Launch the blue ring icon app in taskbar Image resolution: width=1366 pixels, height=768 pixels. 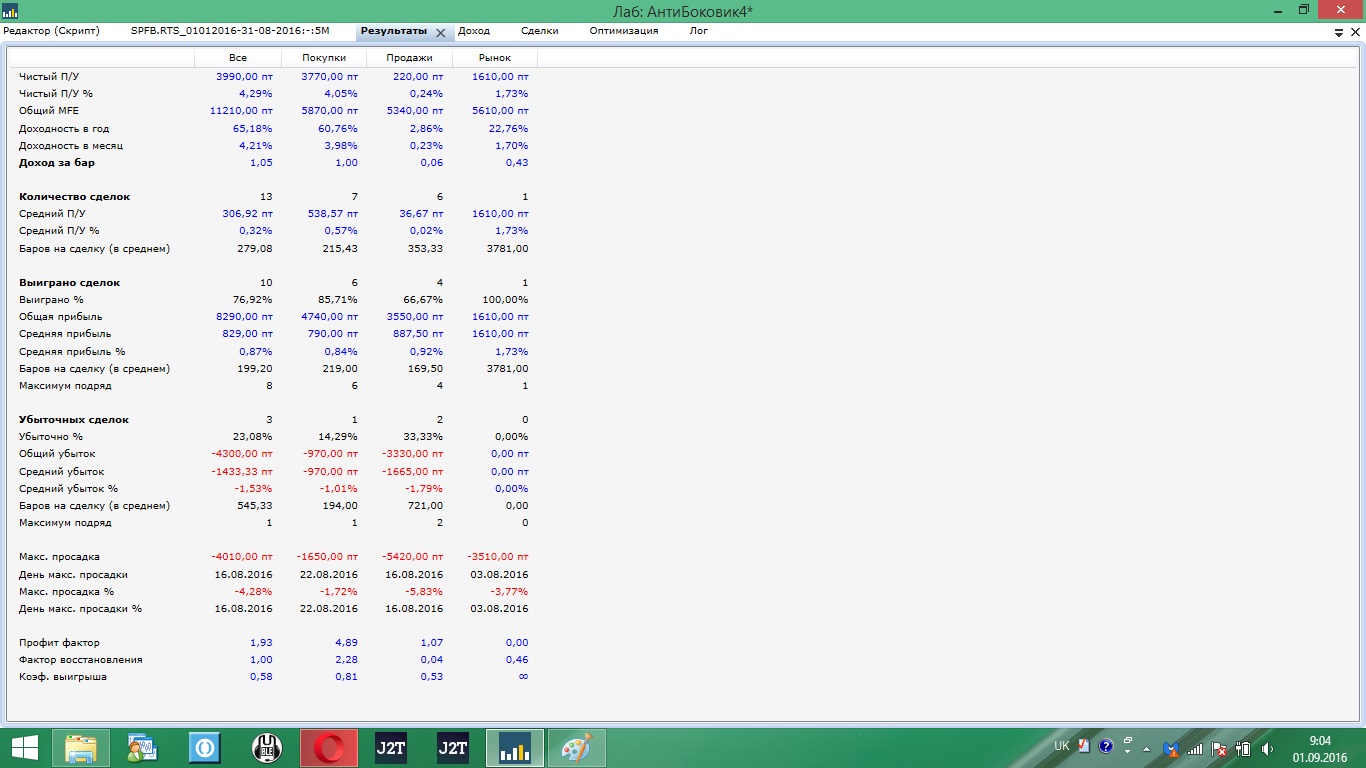pos(205,748)
